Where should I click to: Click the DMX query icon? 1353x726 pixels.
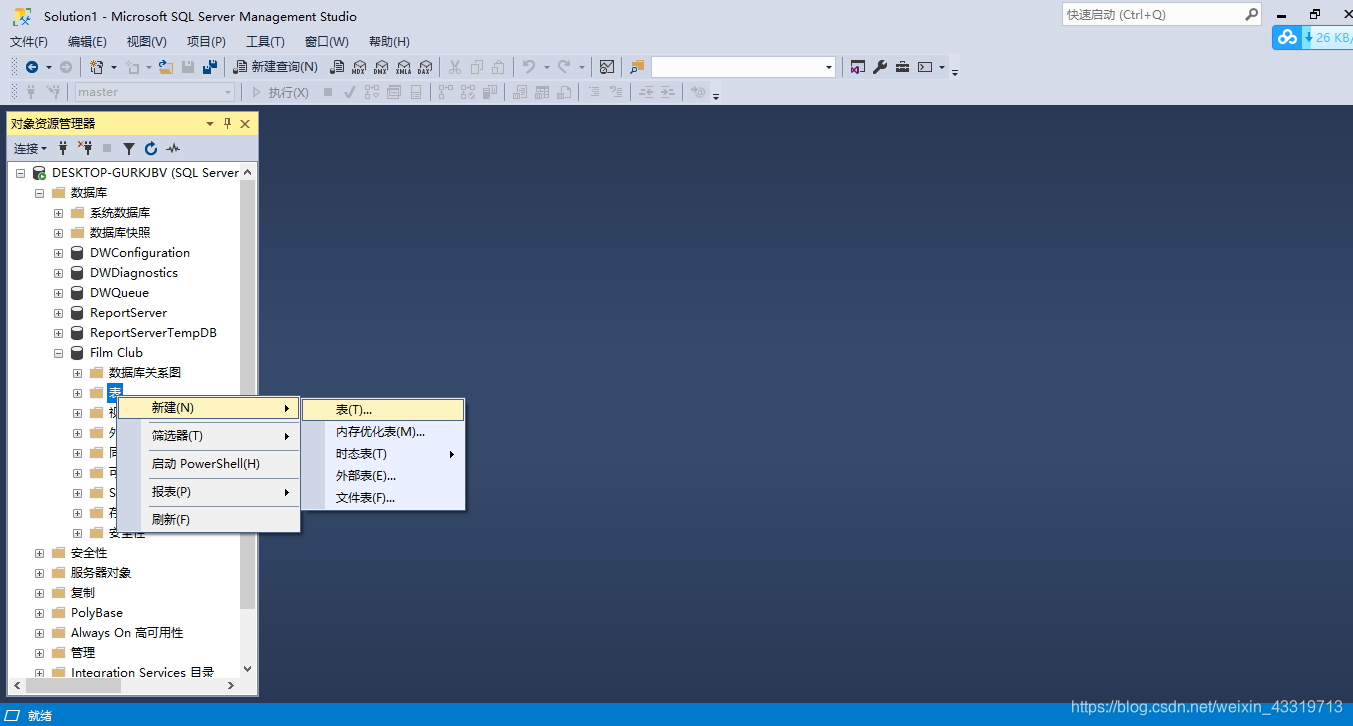coord(381,67)
